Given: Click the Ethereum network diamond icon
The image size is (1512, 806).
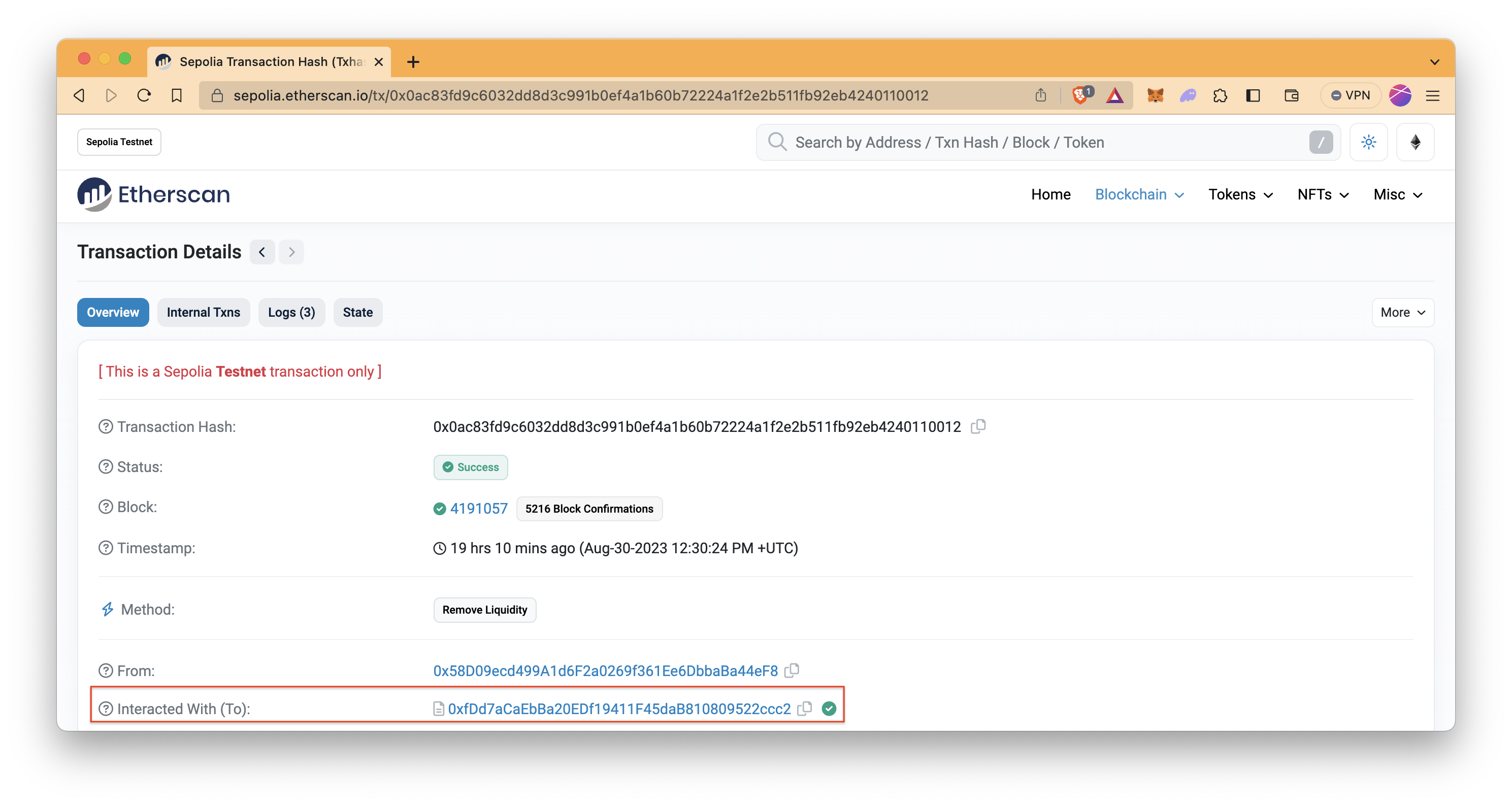Looking at the screenshot, I should 1415,142.
